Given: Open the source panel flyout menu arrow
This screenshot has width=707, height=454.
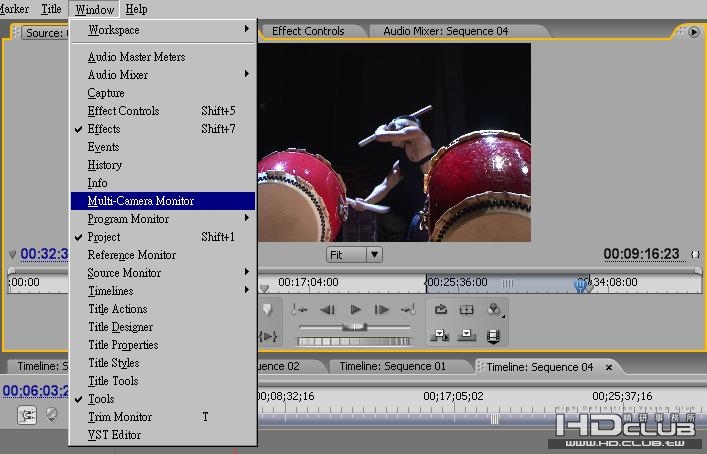Looking at the screenshot, I should [694, 32].
